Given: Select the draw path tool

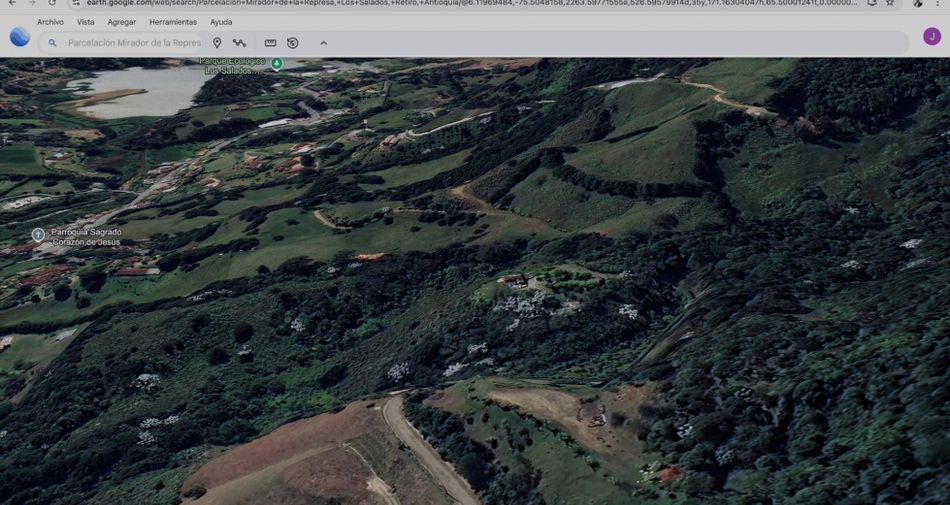Looking at the screenshot, I should (x=240, y=43).
